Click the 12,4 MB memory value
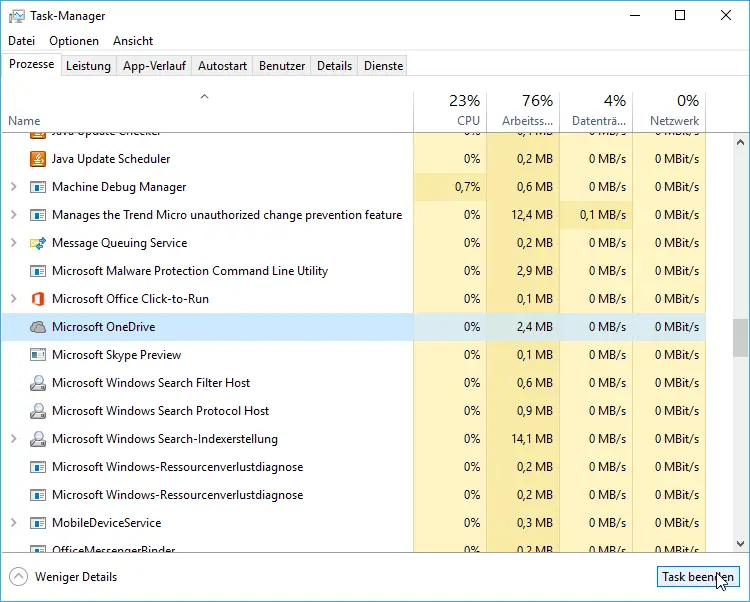Image resolution: width=750 pixels, height=602 pixels. click(x=532, y=215)
